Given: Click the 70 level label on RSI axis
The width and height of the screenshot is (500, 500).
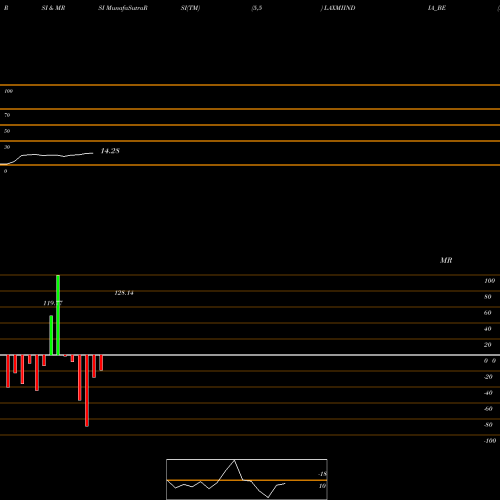Looking at the screenshot, I should click(7, 115).
